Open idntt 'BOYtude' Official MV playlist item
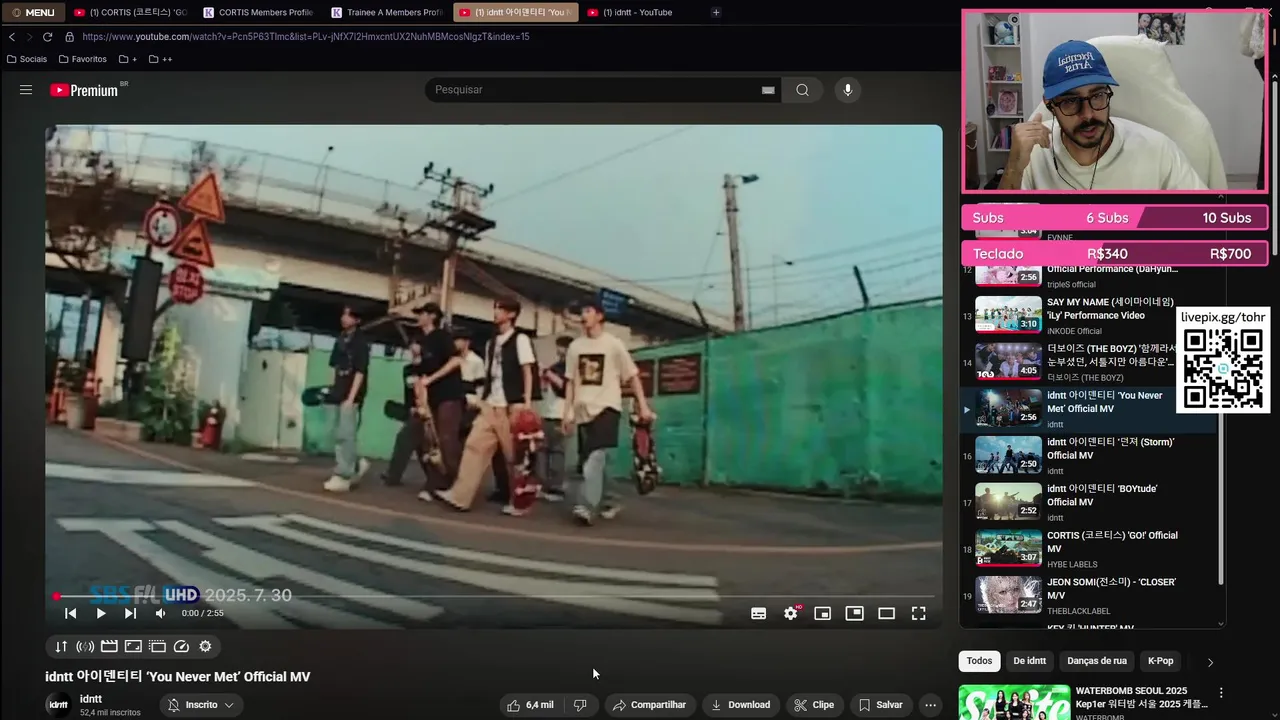The height and width of the screenshot is (720, 1280). coord(1089,503)
